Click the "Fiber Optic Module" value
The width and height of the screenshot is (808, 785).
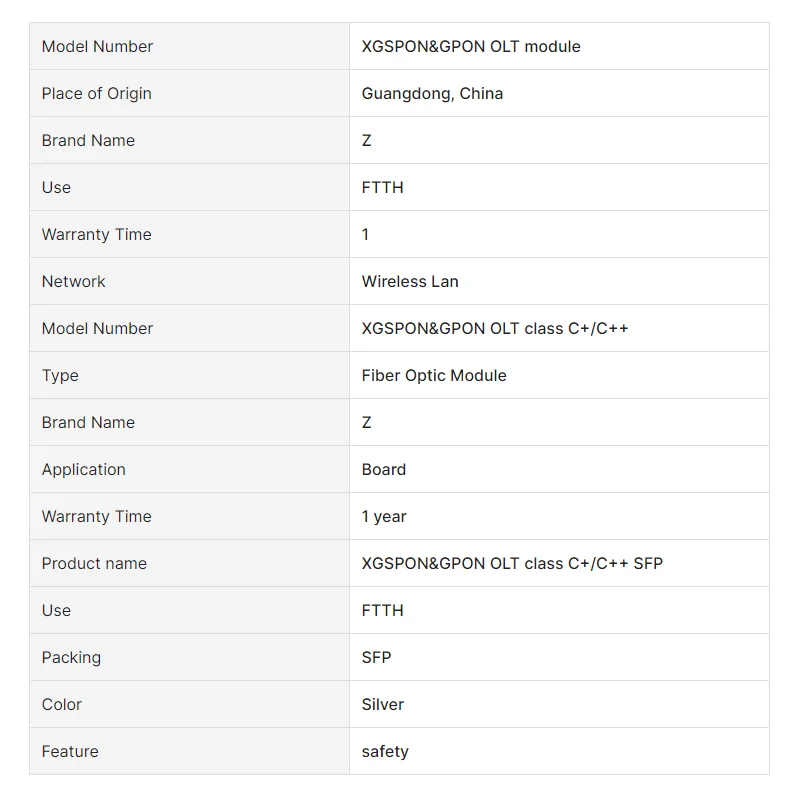click(x=434, y=375)
